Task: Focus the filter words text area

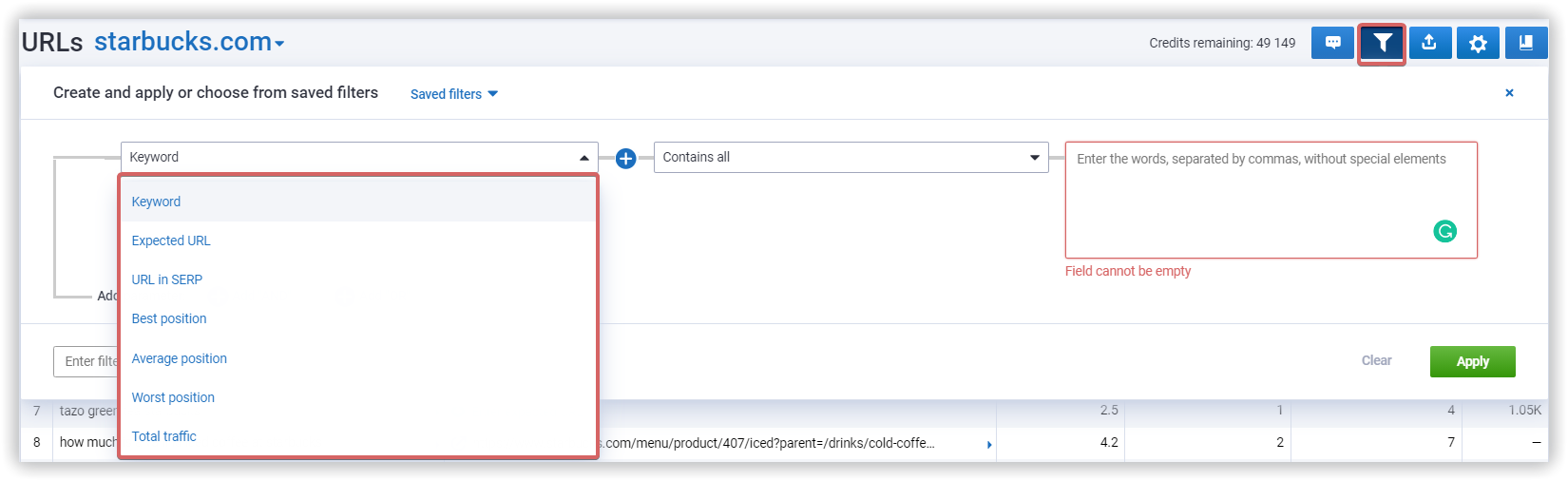Action: point(1271,200)
